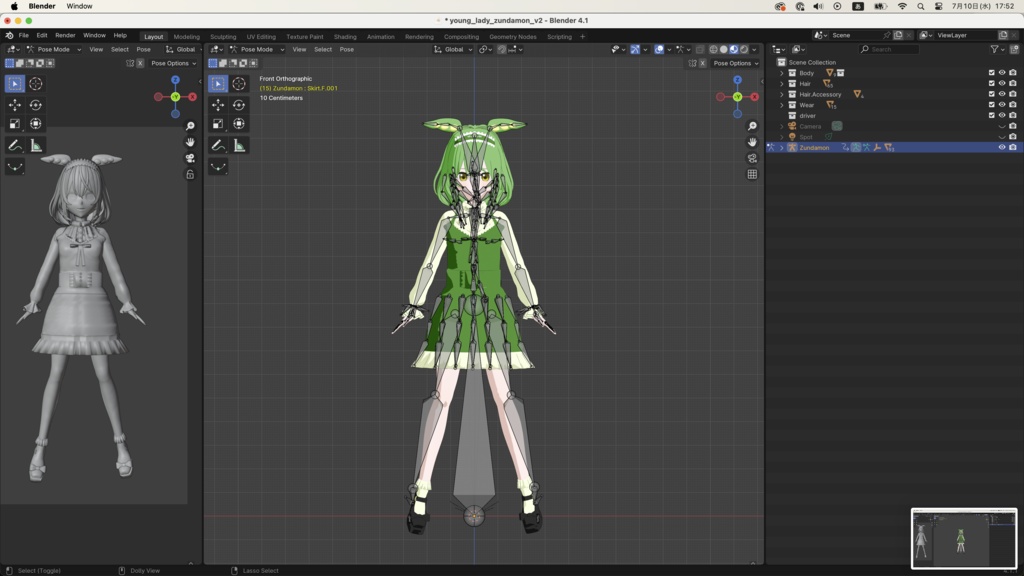
Task: Select the Breakdowner tool in the green-model viewport
Action: point(218,167)
